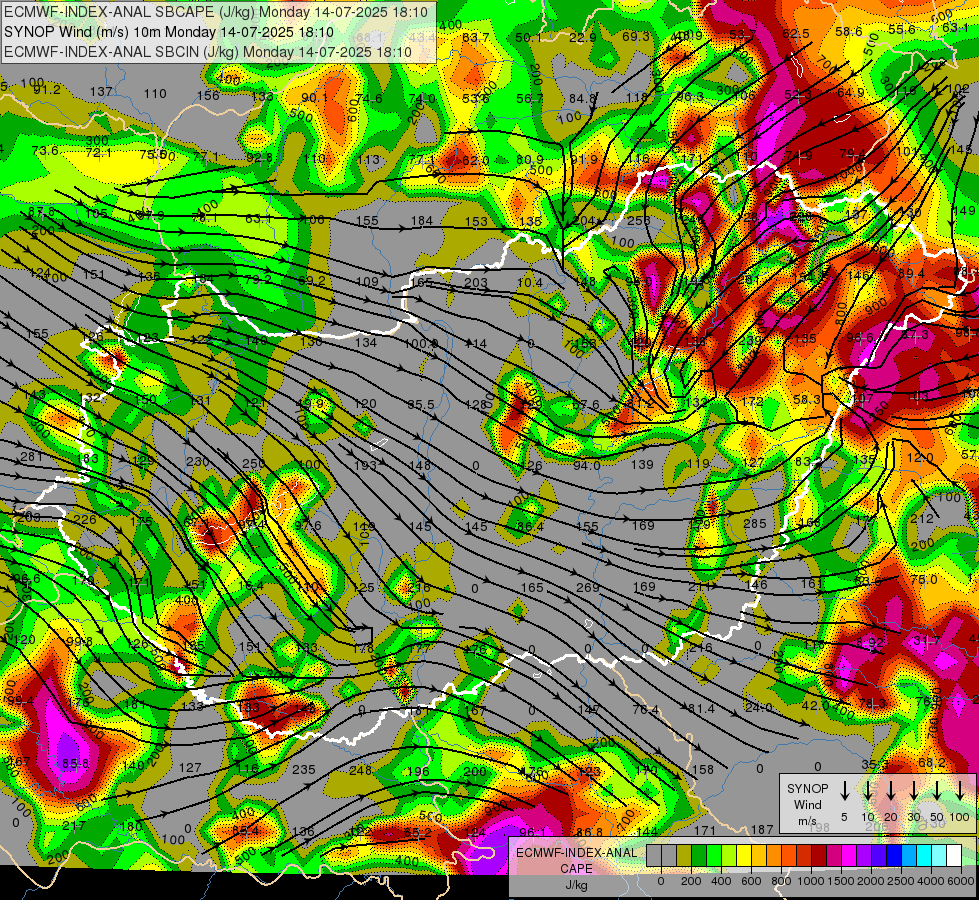Click the '4000' tick label in CAPE legend
979x900 pixels.
tap(931, 881)
